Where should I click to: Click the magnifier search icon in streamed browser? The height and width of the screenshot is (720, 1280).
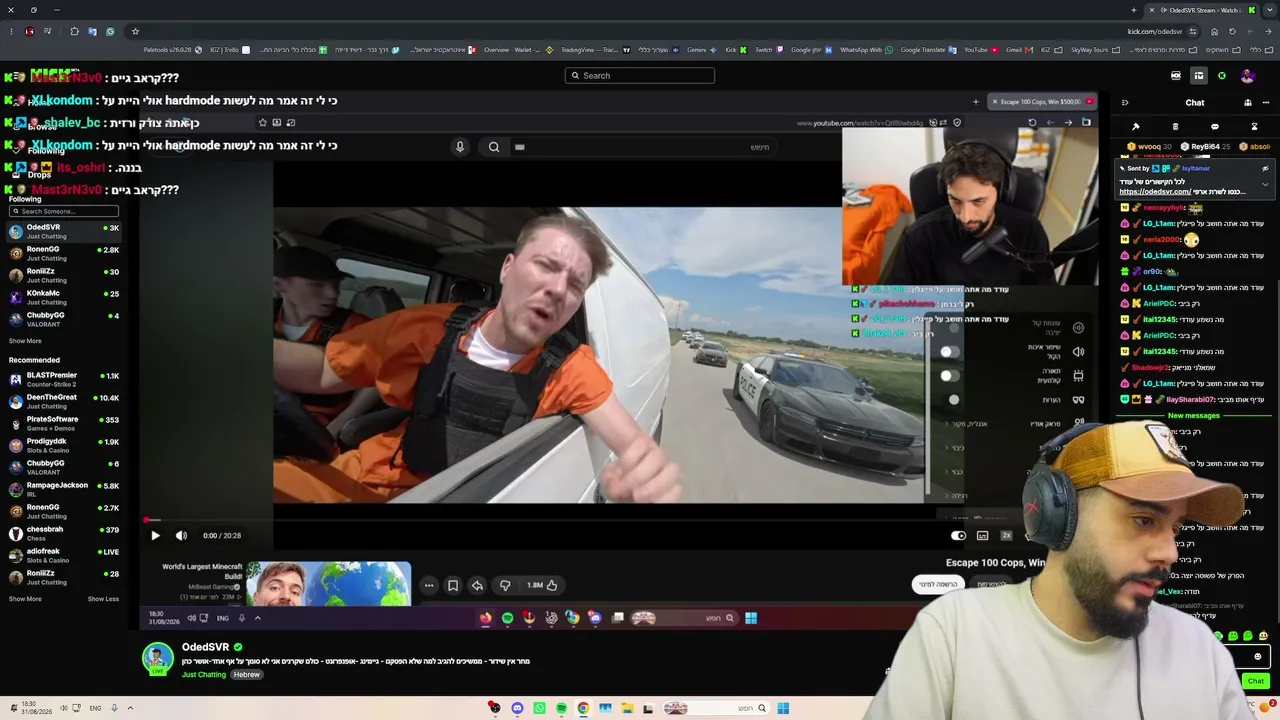[x=494, y=147]
